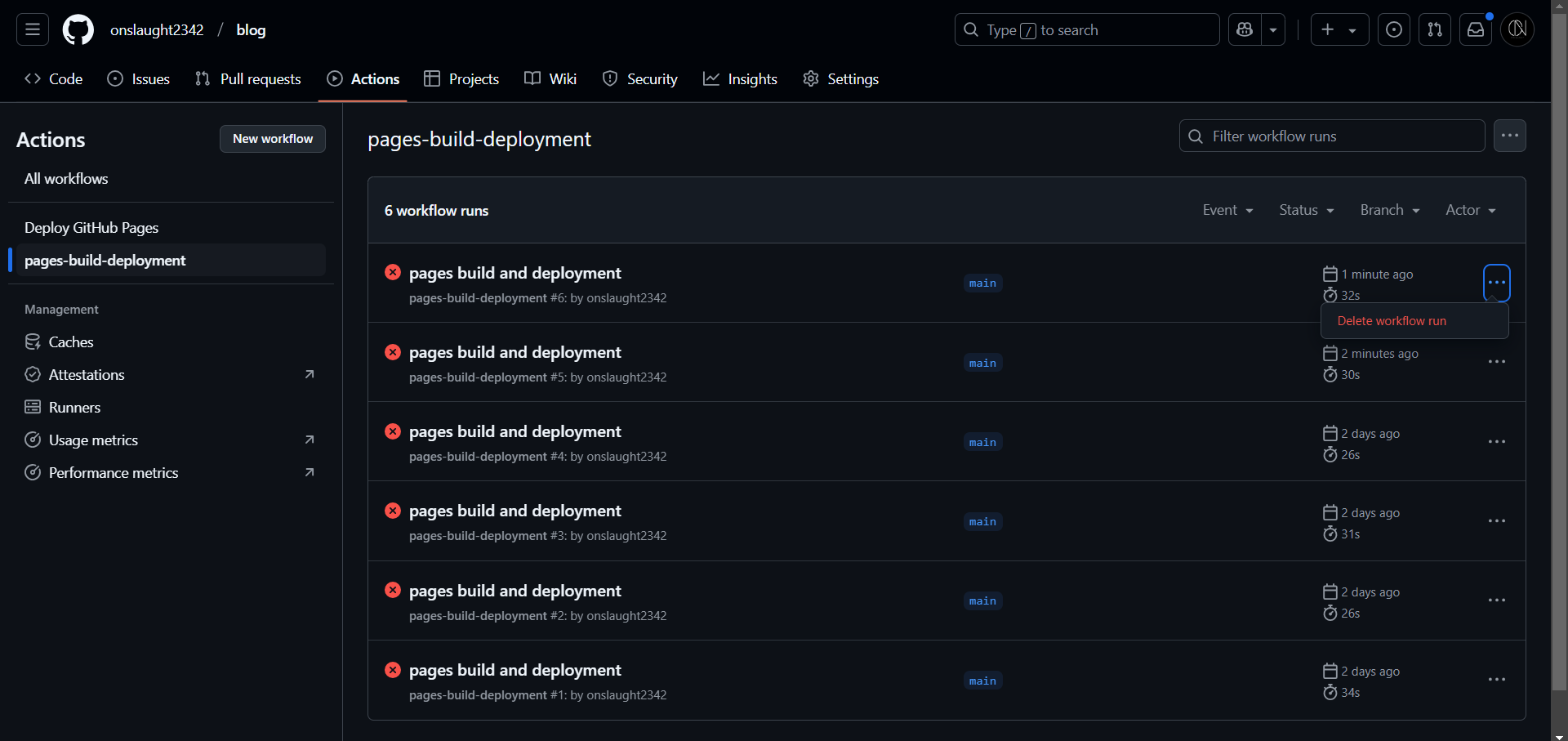The image size is (1568, 741).
Task: Open the onslaught2342 owner link
Action: (157, 29)
